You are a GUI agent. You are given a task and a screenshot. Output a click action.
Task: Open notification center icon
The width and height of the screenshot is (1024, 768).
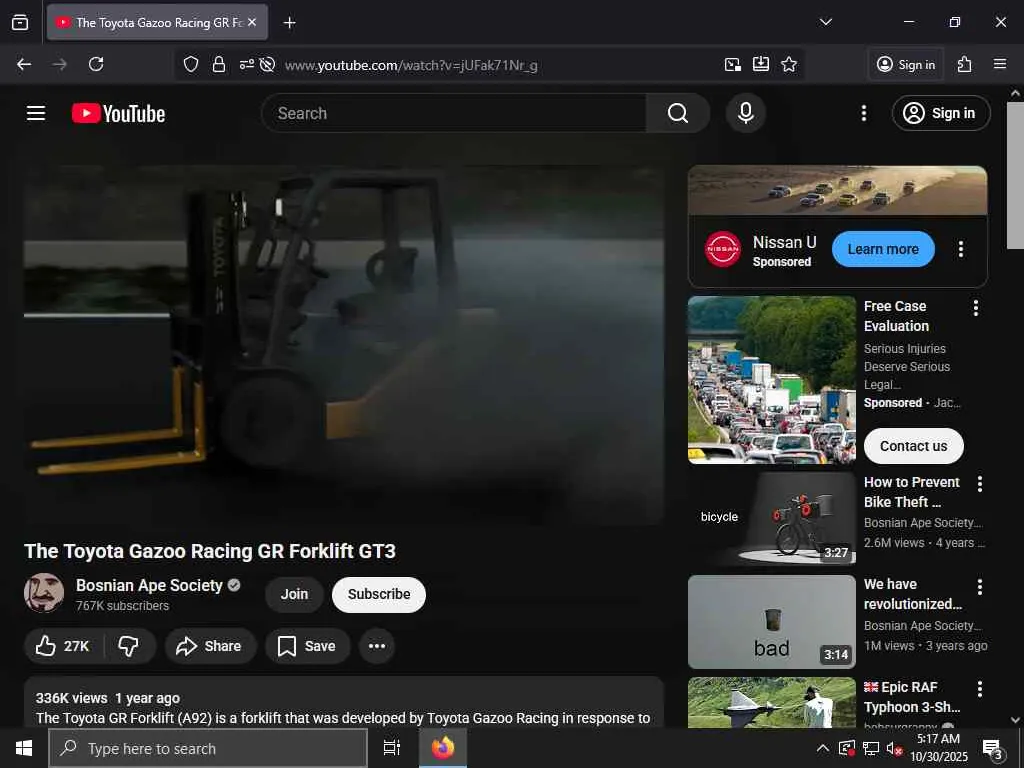click(x=991, y=748)
